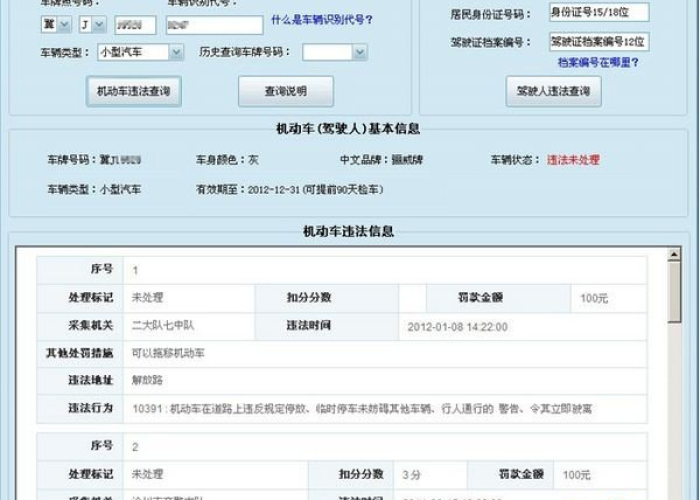Select the 车牌号码 plate info text

click(x=94, y=160)
